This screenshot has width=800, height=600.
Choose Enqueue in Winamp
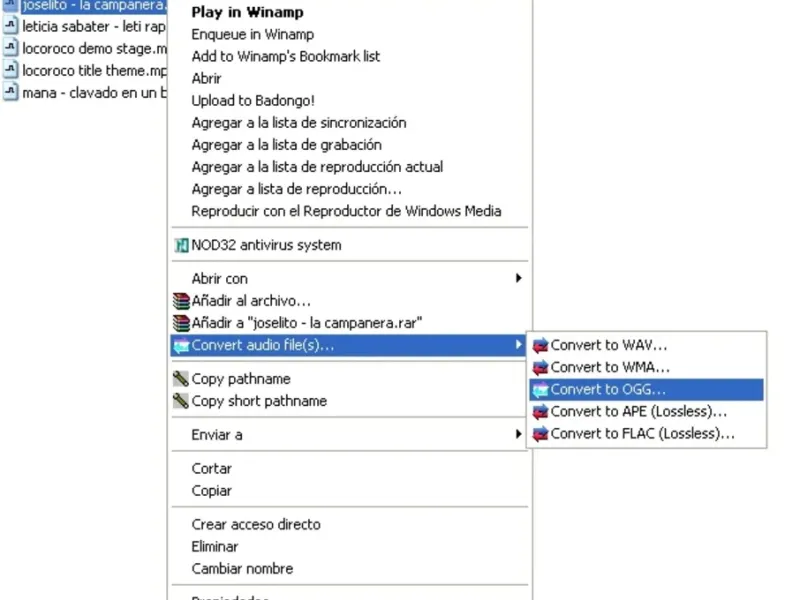252,35
